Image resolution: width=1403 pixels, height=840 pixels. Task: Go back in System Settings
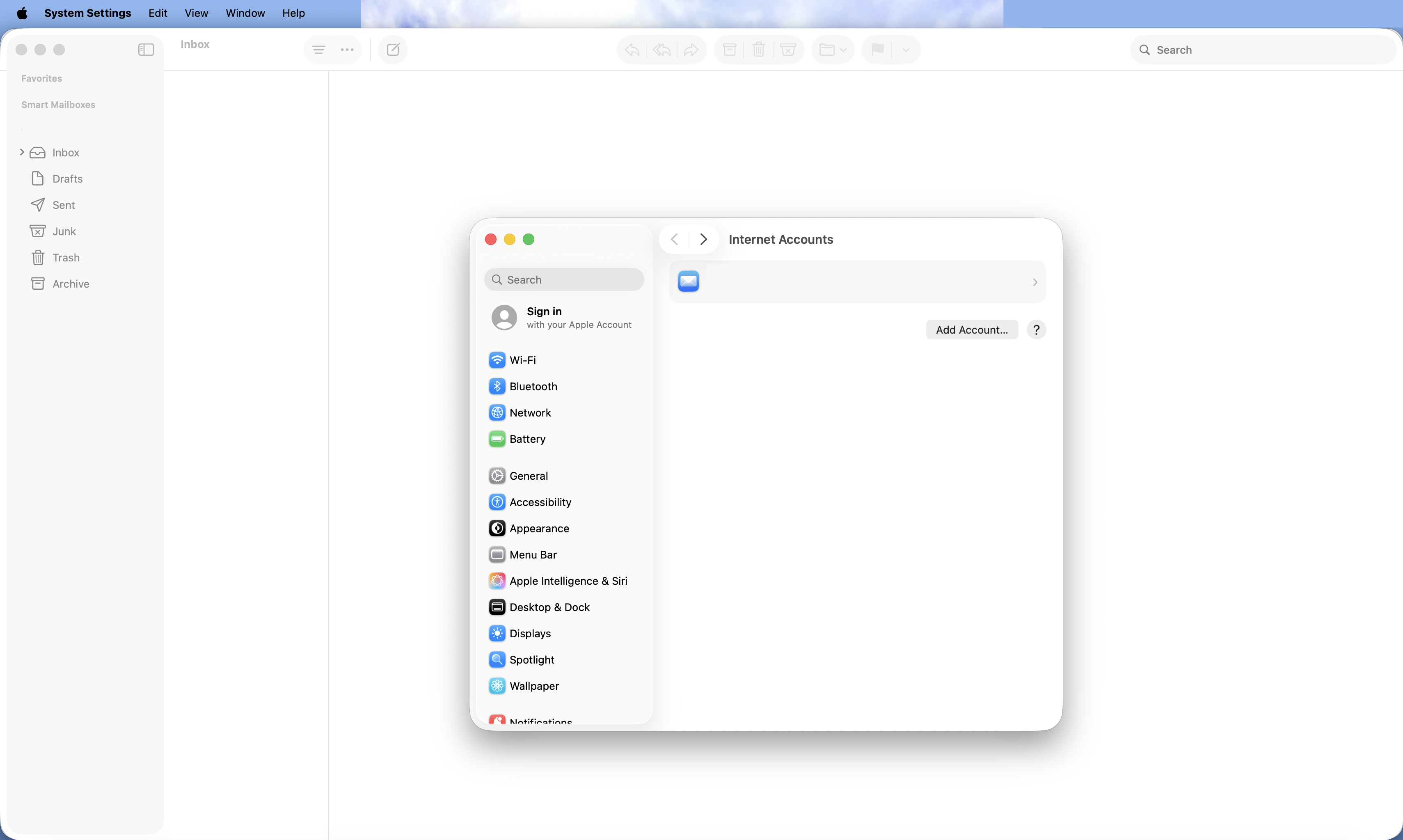[x=674, y=239]
